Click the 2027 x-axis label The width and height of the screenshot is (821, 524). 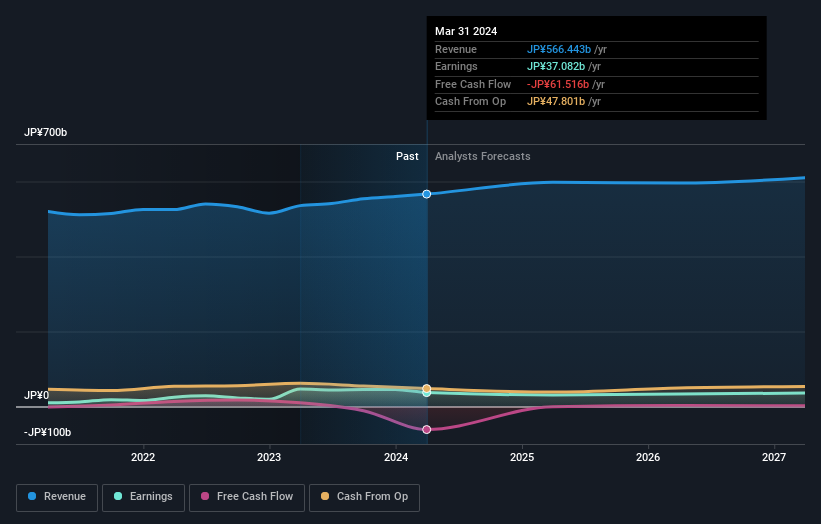(x=774, y=457)
